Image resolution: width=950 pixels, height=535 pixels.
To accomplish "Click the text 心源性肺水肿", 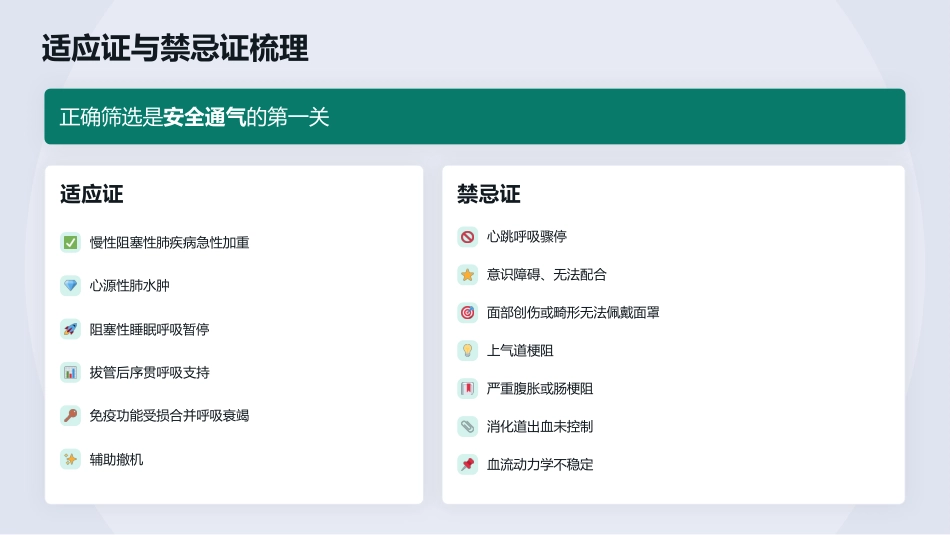I will (x=130, y=285).
